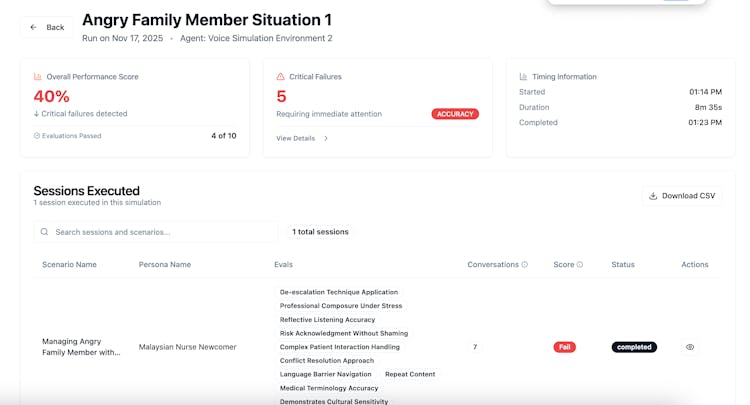The height and width of the screenshot is (405, 750).
Task: Select the Repeat Content eval tag
Action: 410,374
